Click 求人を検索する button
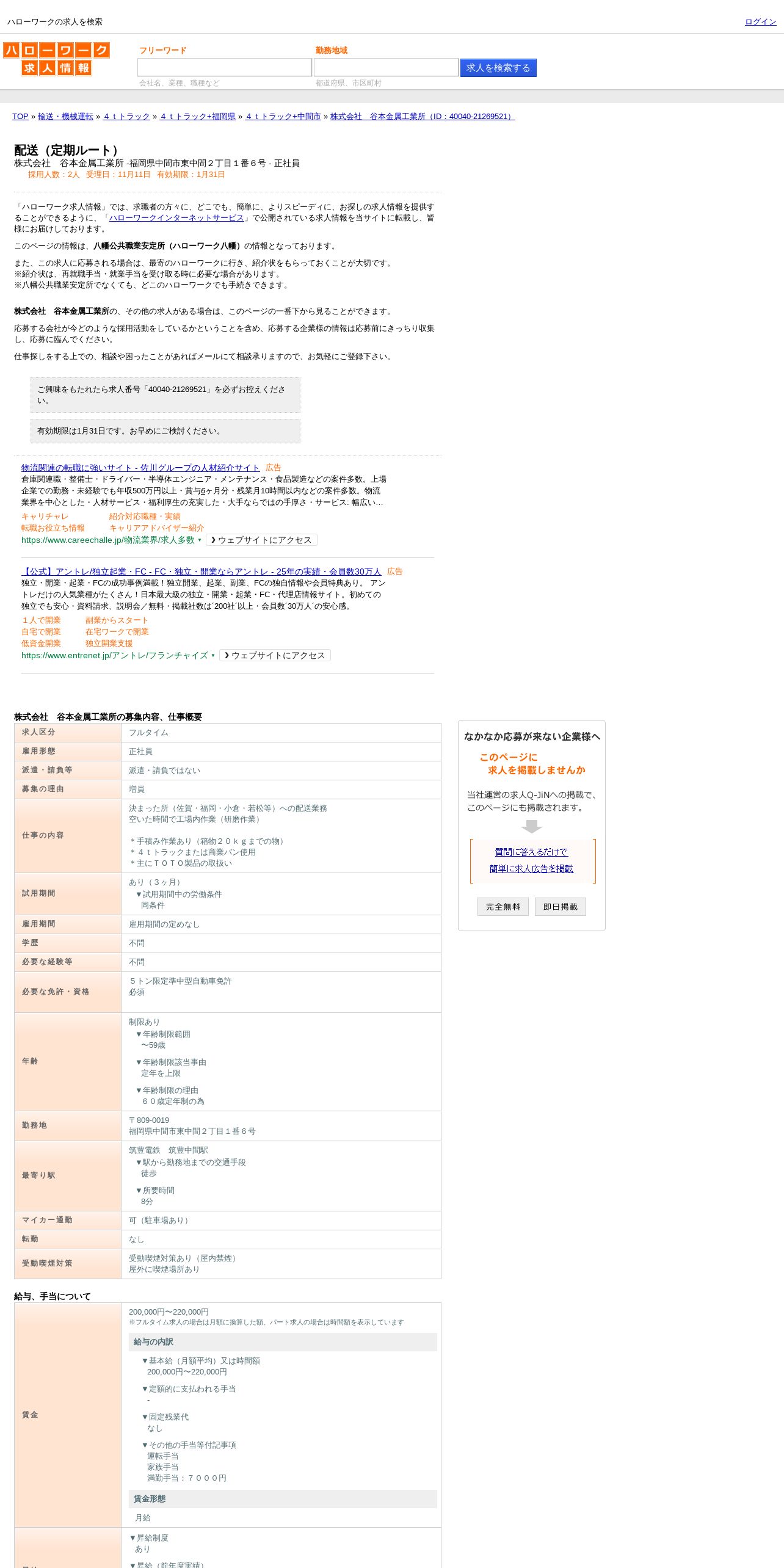Viewport: 784px width, 1568px height. pos(498,68)
